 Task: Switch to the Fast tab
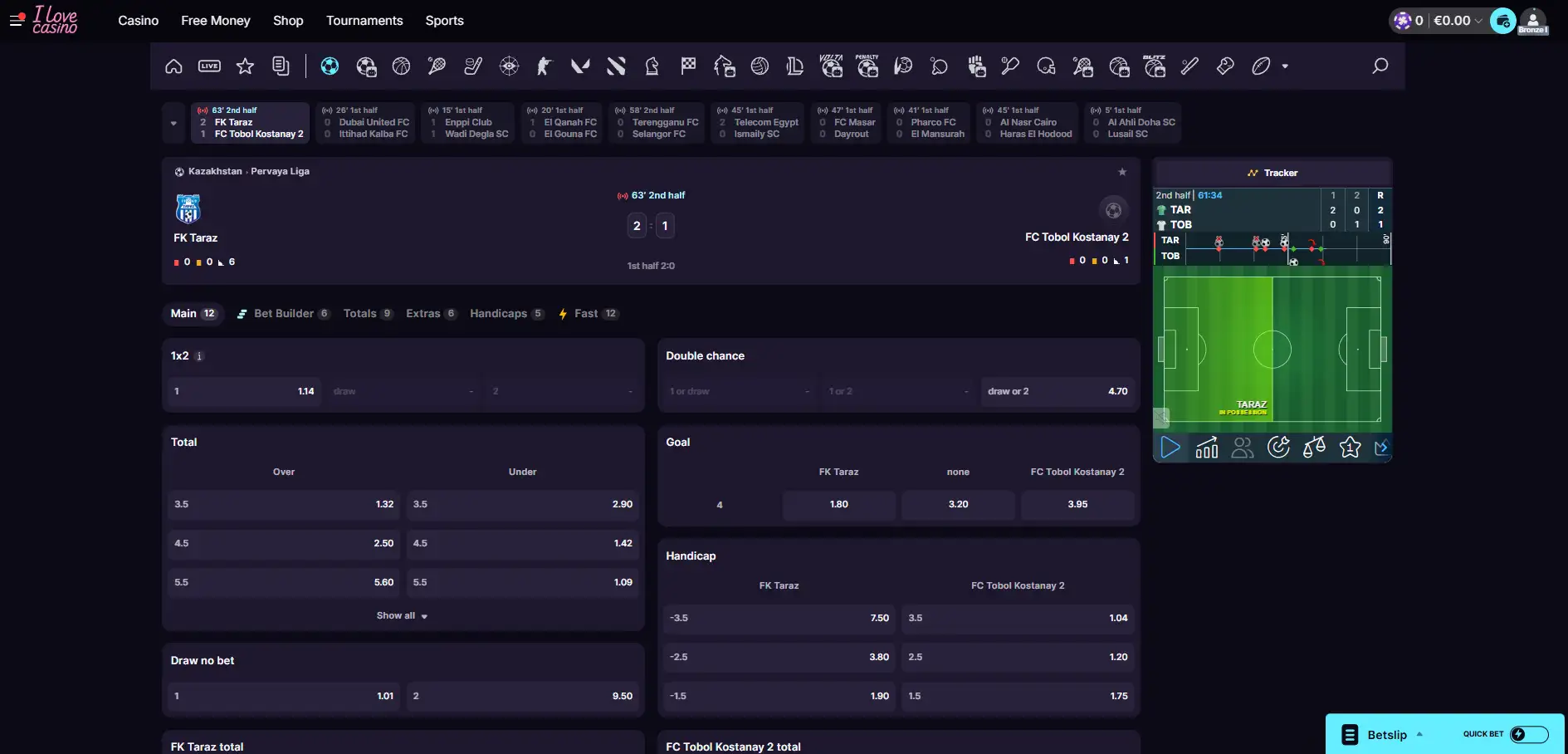589,314
